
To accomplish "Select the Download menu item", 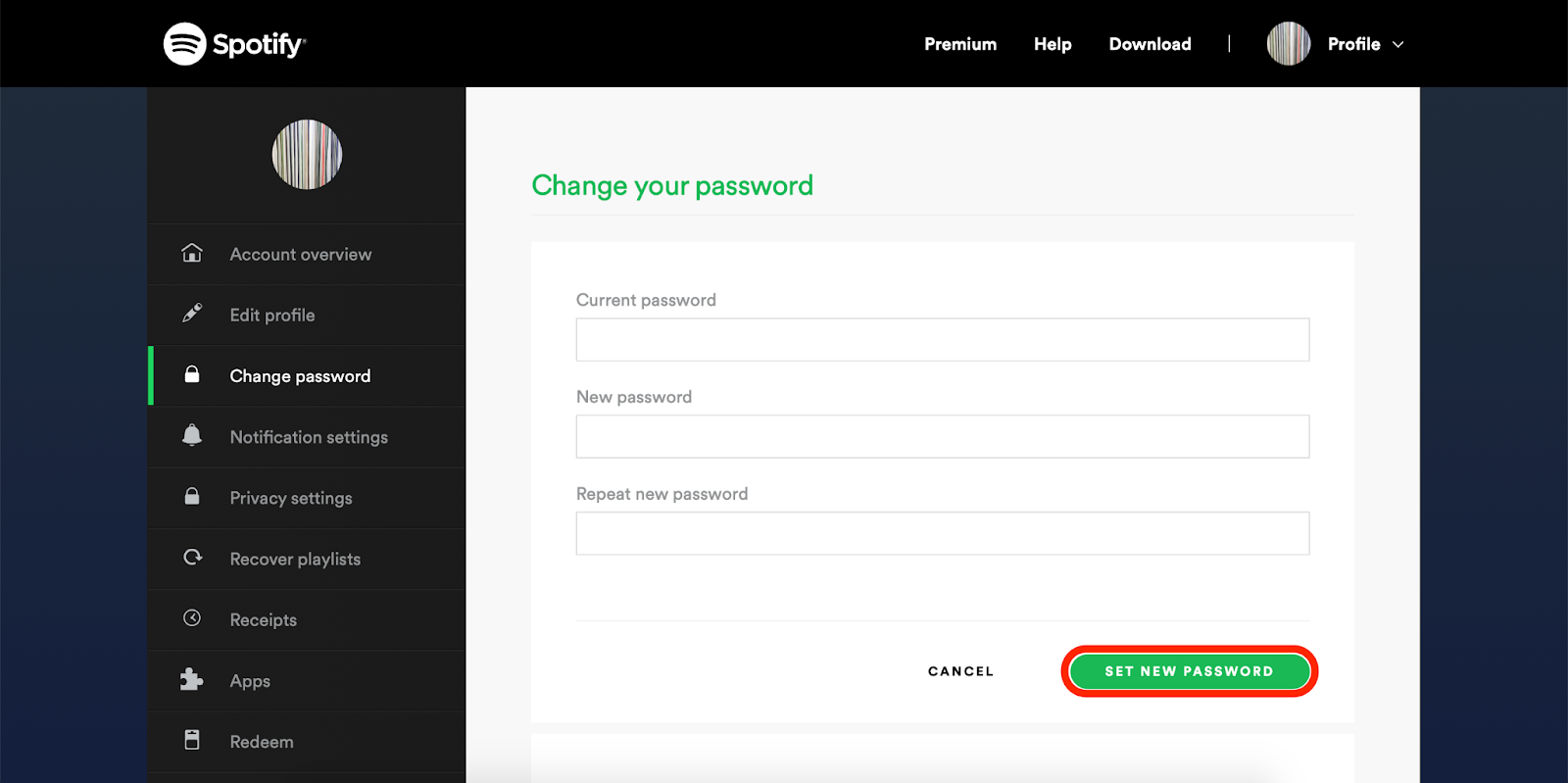I will tap(1150, 44).
